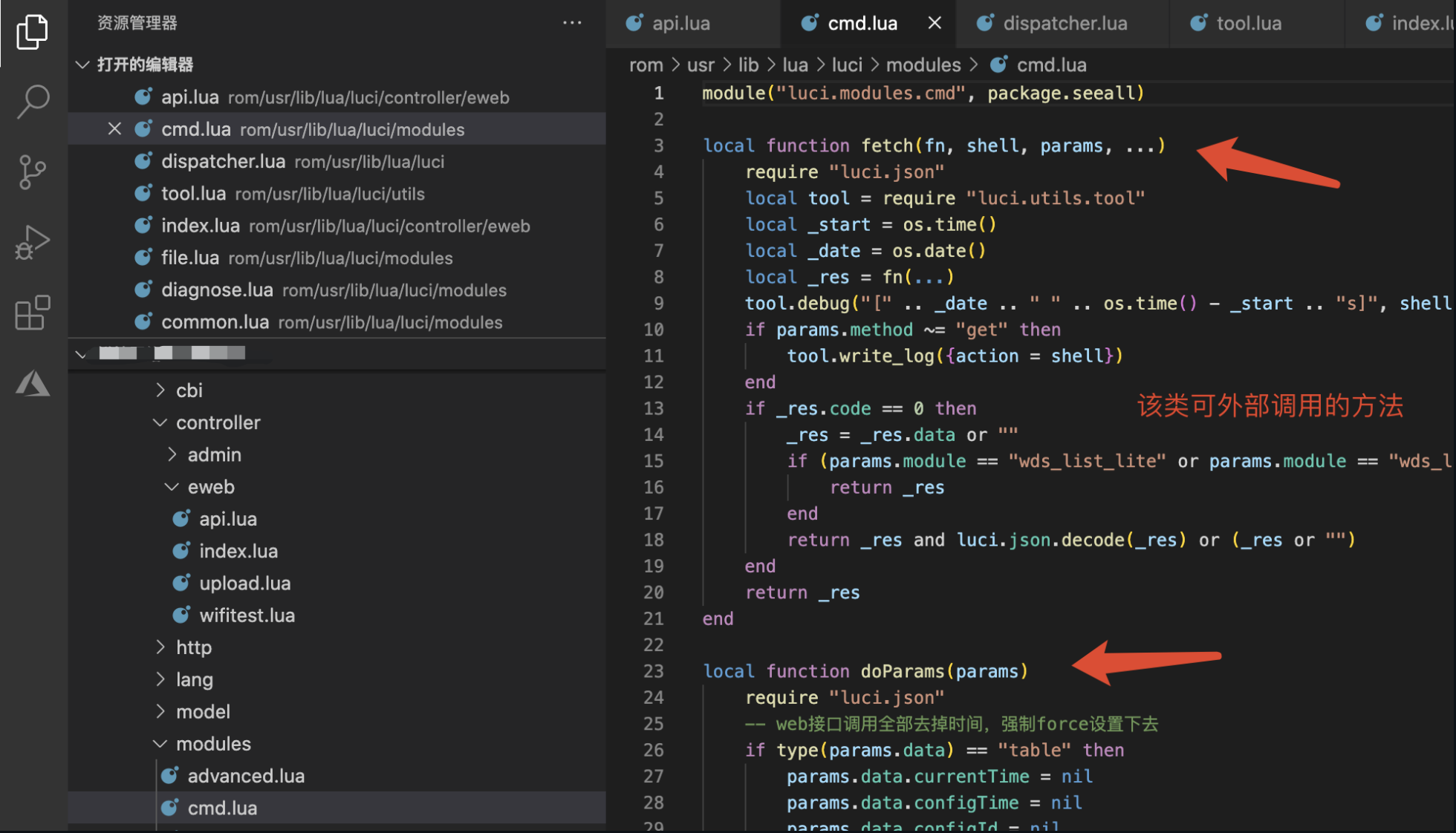
Task: Open the Extensions view
Action: coord(32,313)
